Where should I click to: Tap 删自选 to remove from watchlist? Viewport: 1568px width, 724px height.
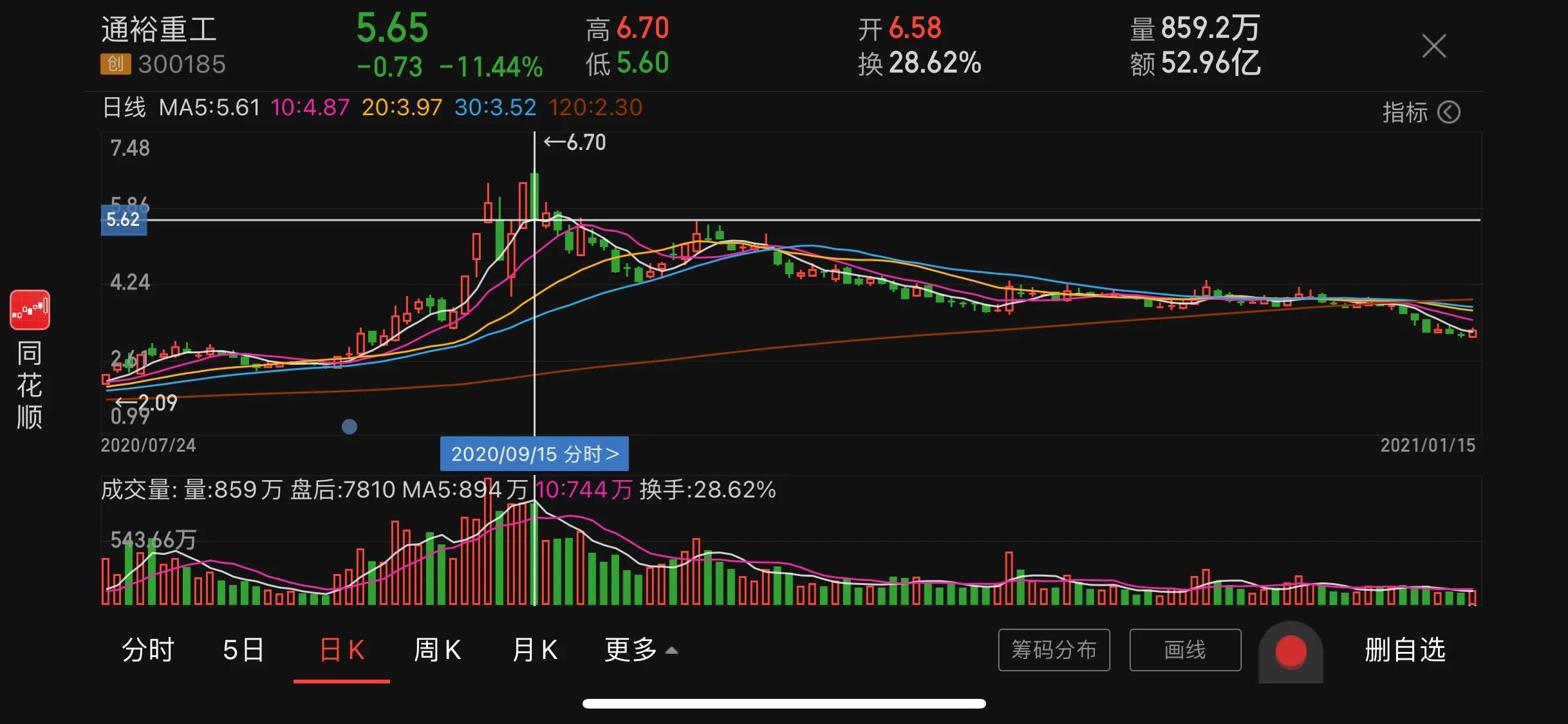(x=1405, y=650)
